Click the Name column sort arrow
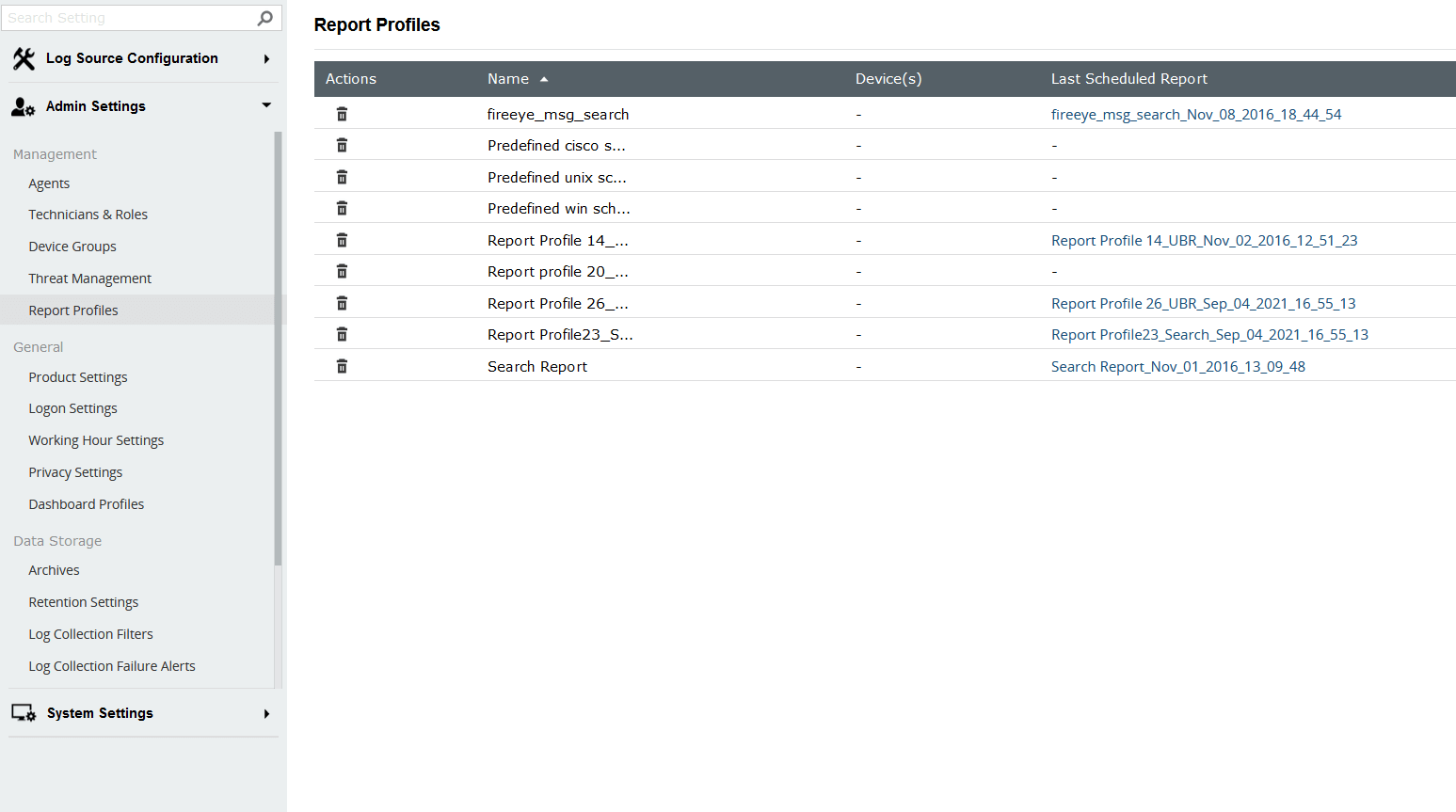1456x812 pixels. (x=544, y=79)
